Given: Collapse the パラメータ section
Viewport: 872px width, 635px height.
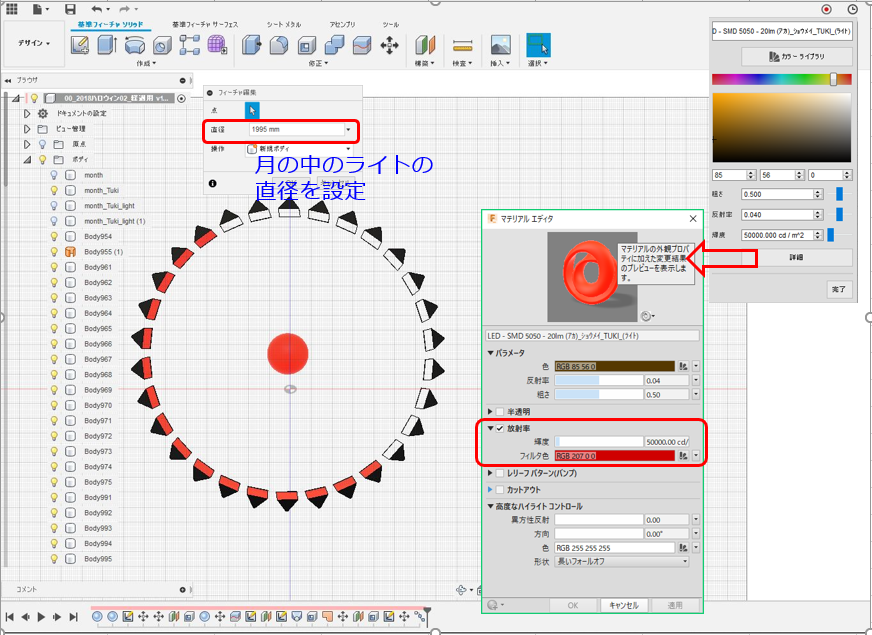Looking at the screenshot, I should tap(490, 353).
